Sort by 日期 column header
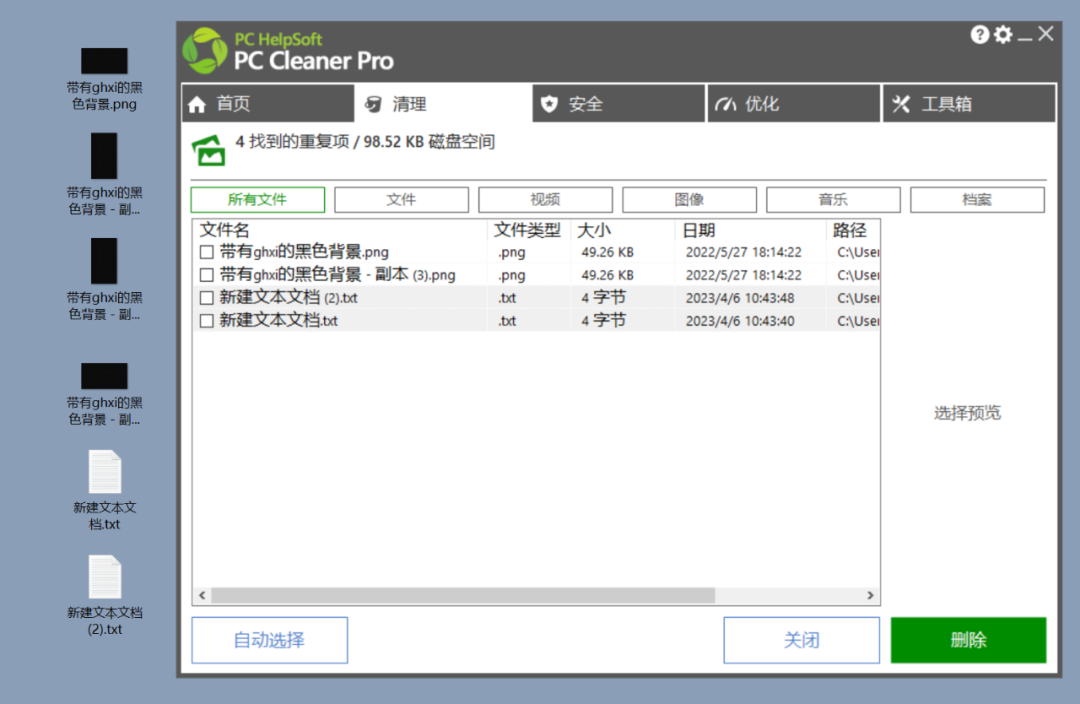 coord(751,230)
